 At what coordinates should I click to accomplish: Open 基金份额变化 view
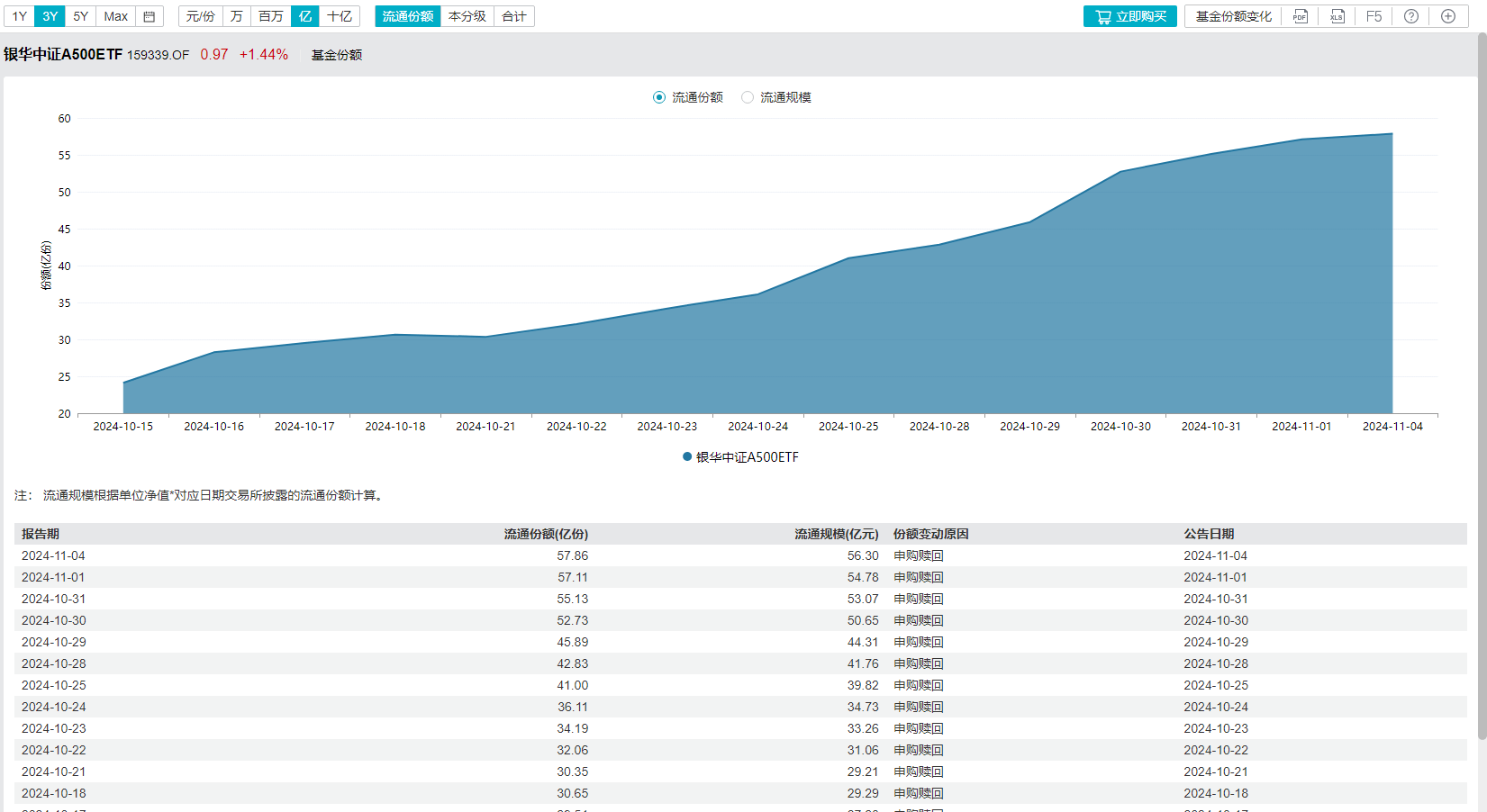coord(1232,15)
